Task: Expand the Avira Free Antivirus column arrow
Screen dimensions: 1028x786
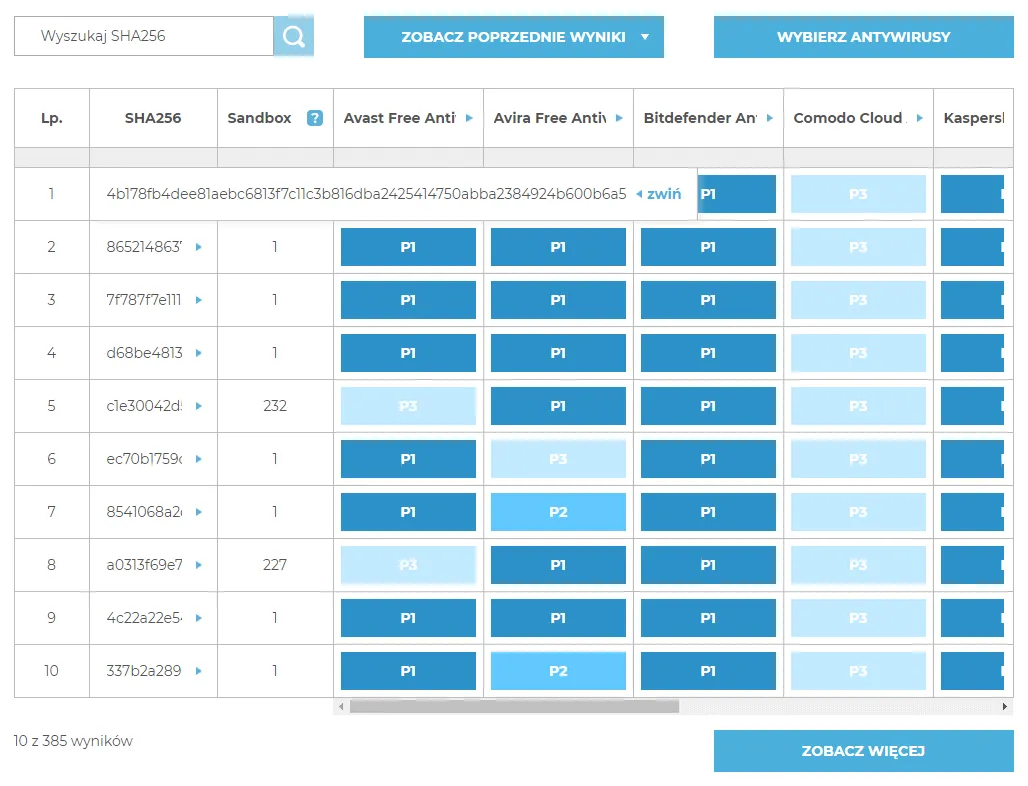Action: point(619,118)
